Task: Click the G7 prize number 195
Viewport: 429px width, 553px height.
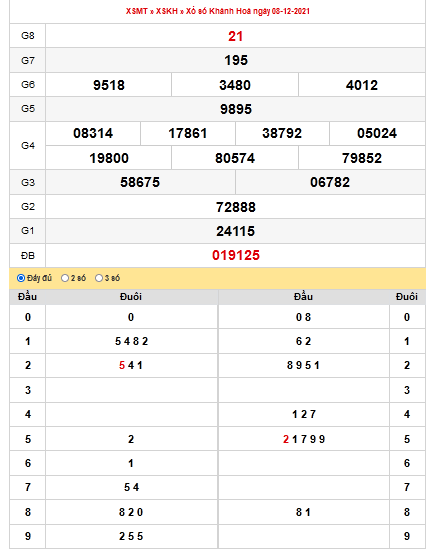Action: pos(236,60)
